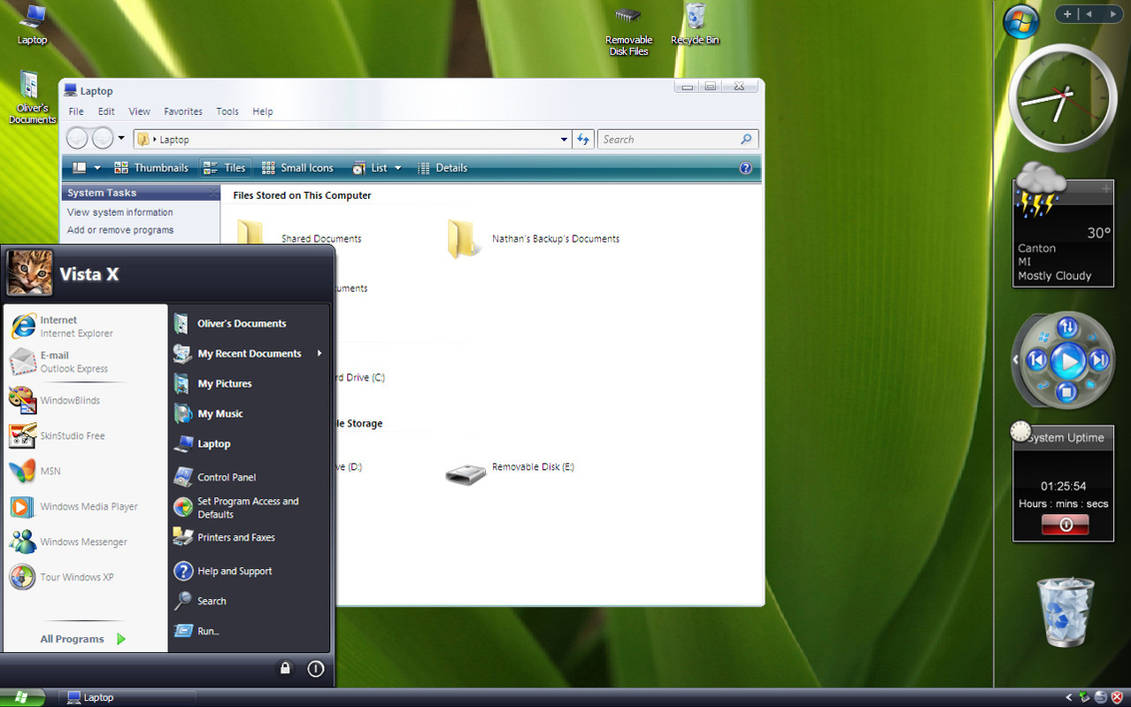The height and width of the screenshot is (707, 1131).
Task: Toggle the Tiles view mode
Action: (225, 167)
